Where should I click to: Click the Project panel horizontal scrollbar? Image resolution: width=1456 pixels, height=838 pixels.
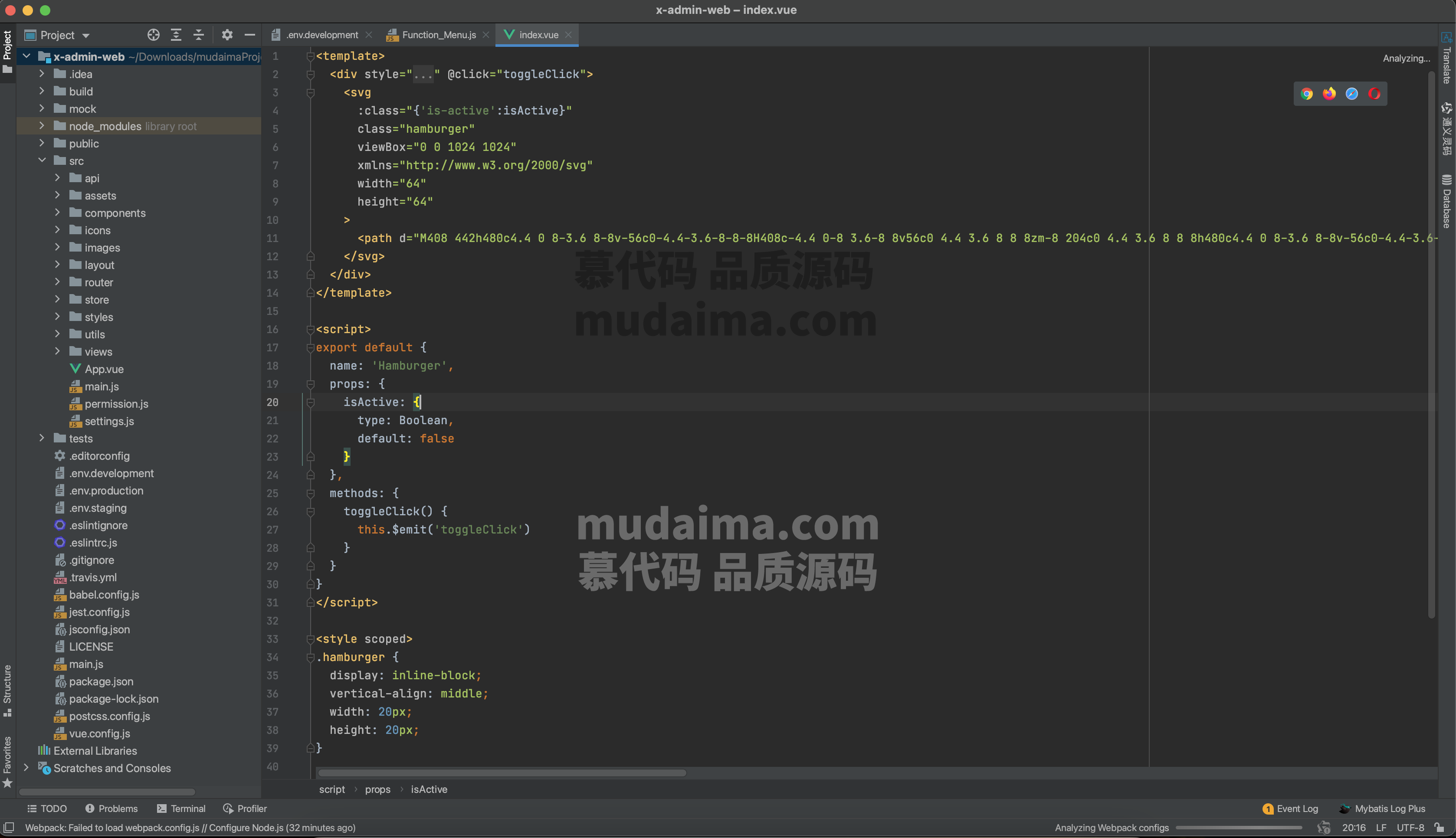[107, 792]
